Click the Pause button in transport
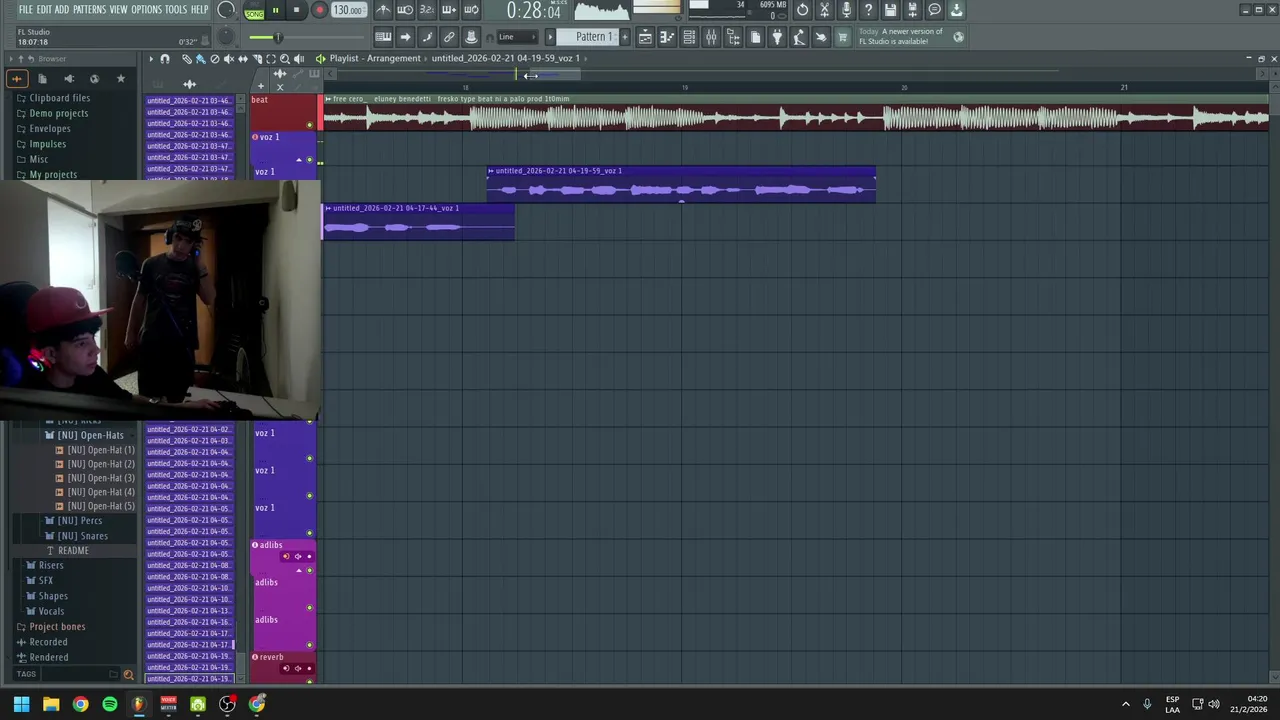This screenshot has height=720, width=1280. (x=275, y=10)
